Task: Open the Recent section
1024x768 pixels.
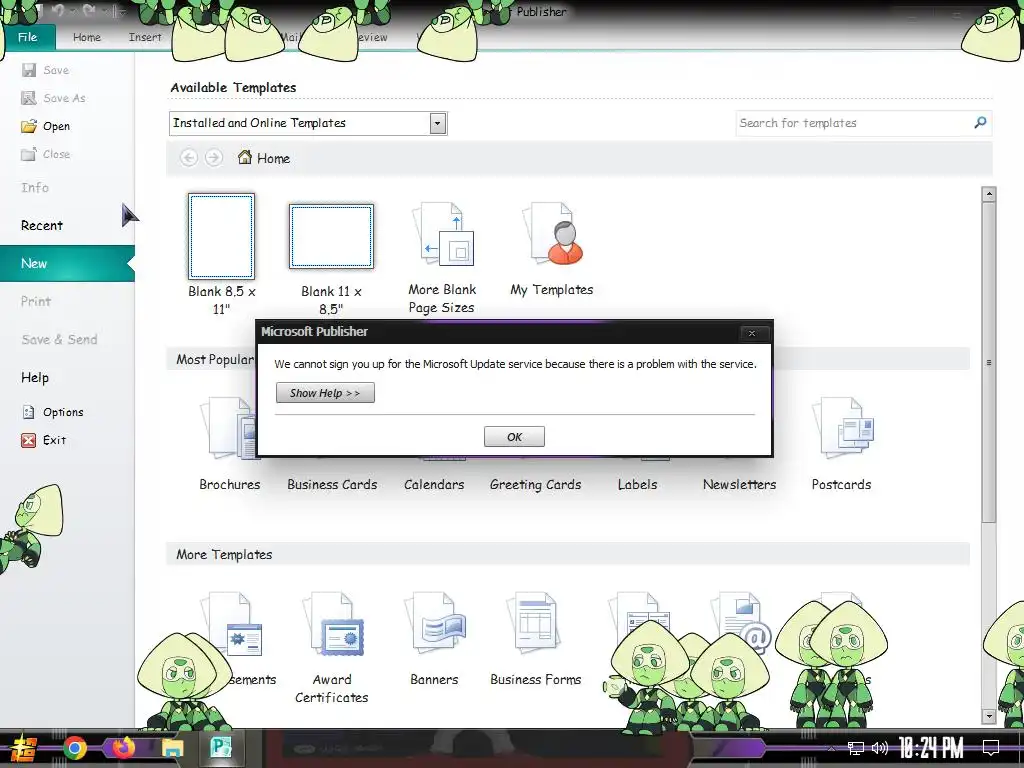Action: point(42,225)
